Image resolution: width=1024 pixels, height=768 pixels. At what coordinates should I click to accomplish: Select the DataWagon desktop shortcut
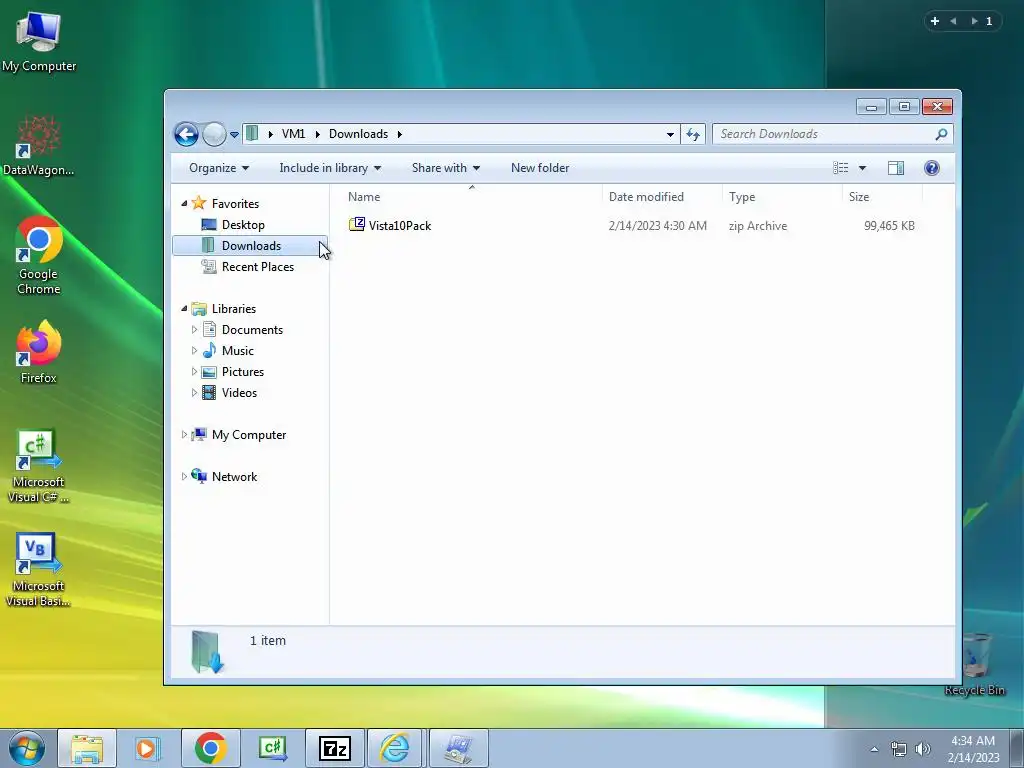39,146
